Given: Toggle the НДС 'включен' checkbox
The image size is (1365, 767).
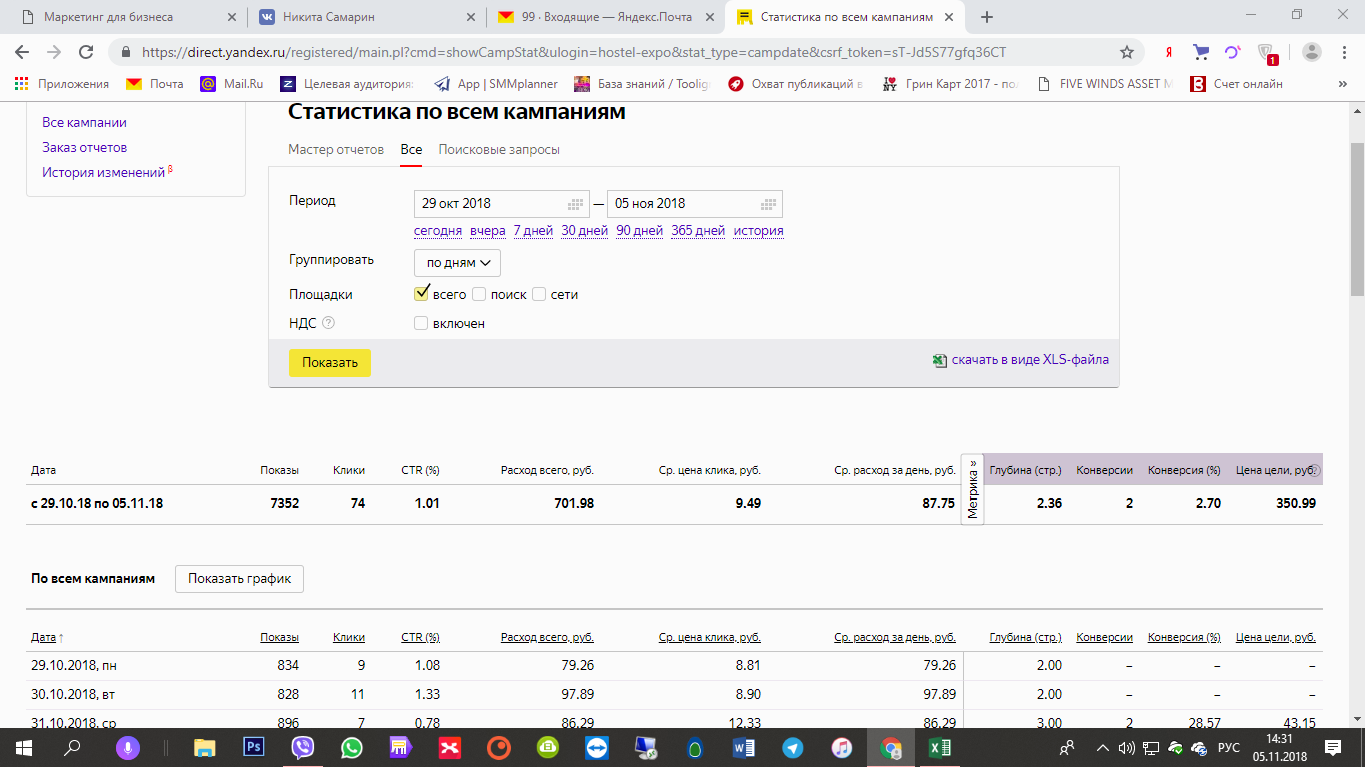Looking at the screenshot, I should [421, 323].
